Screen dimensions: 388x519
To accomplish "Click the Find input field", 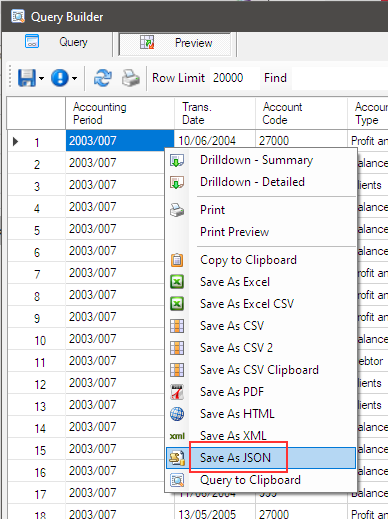I will [x=339, y=78].
